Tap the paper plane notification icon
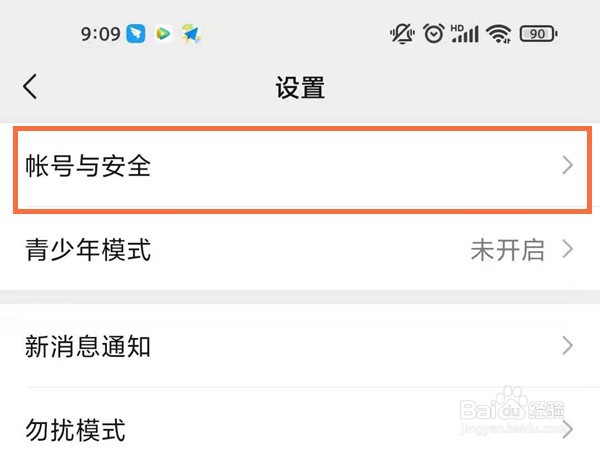The width and height of the screenshot is (600, 450). click(190, 34)
